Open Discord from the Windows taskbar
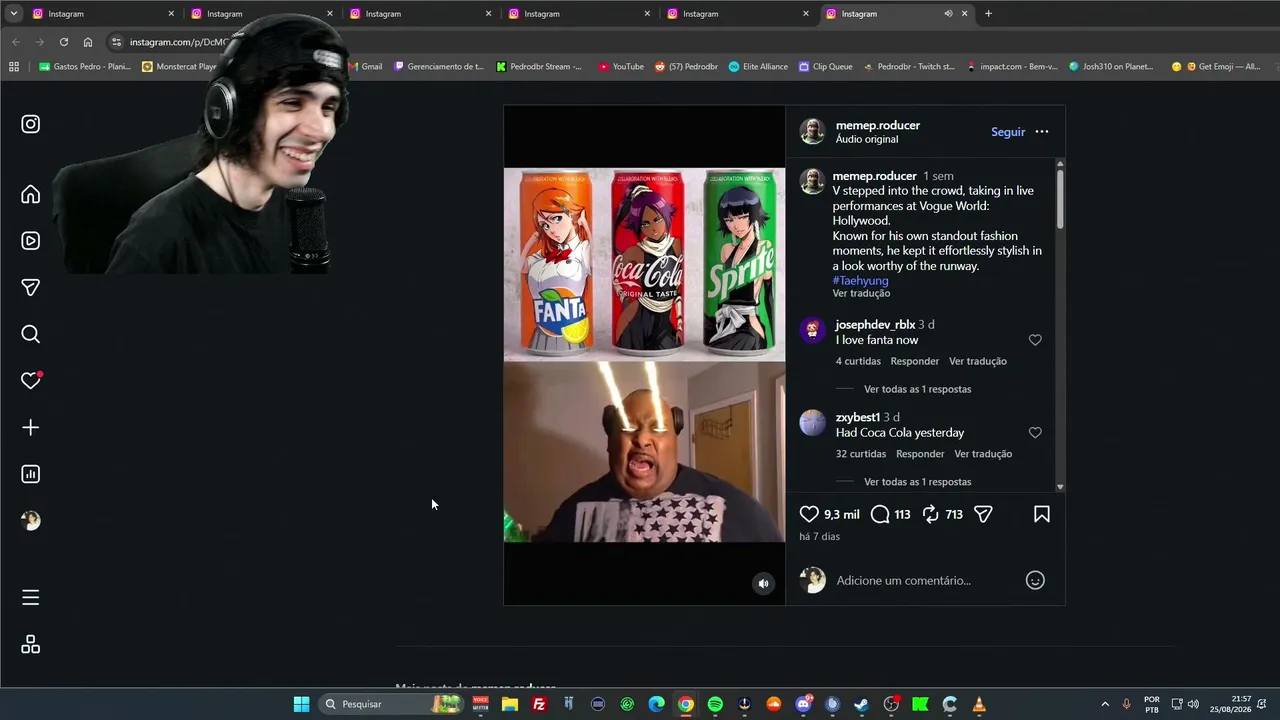 coord(803,704)
